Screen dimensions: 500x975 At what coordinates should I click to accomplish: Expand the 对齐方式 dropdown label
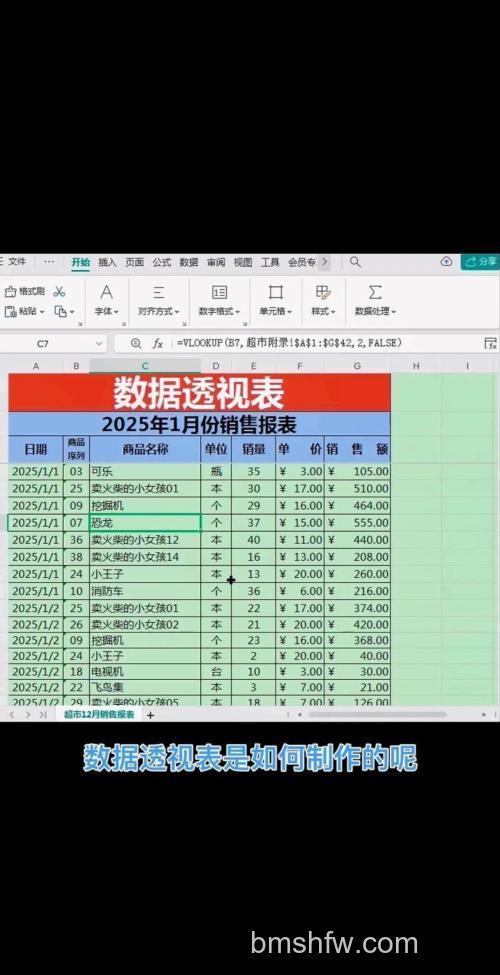[159, 312]
